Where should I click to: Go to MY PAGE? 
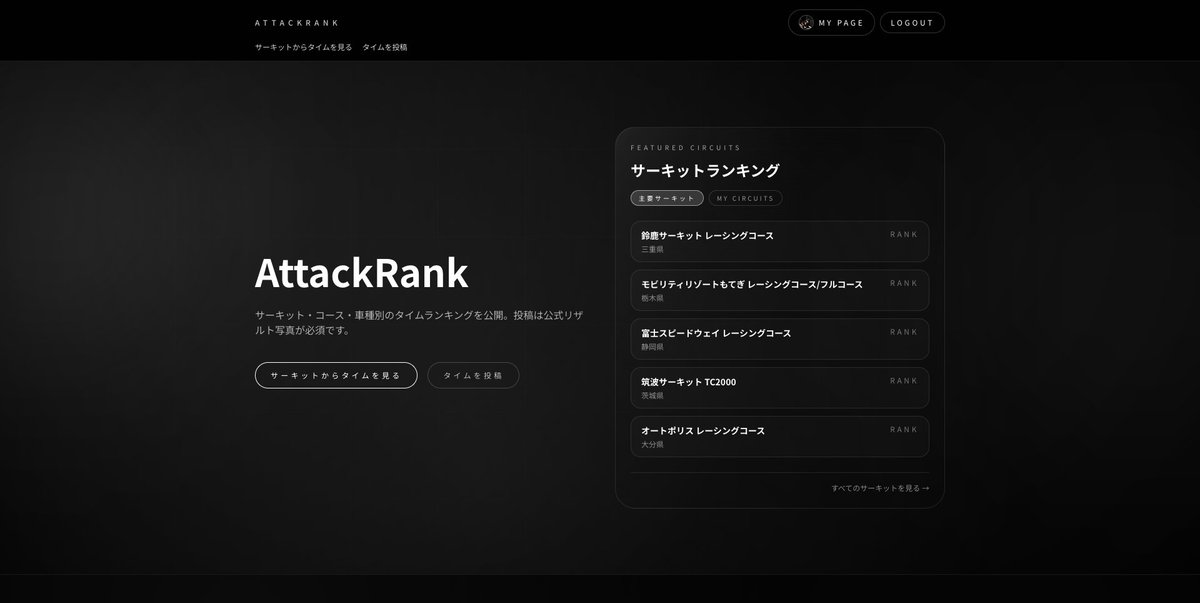(831, 23)
